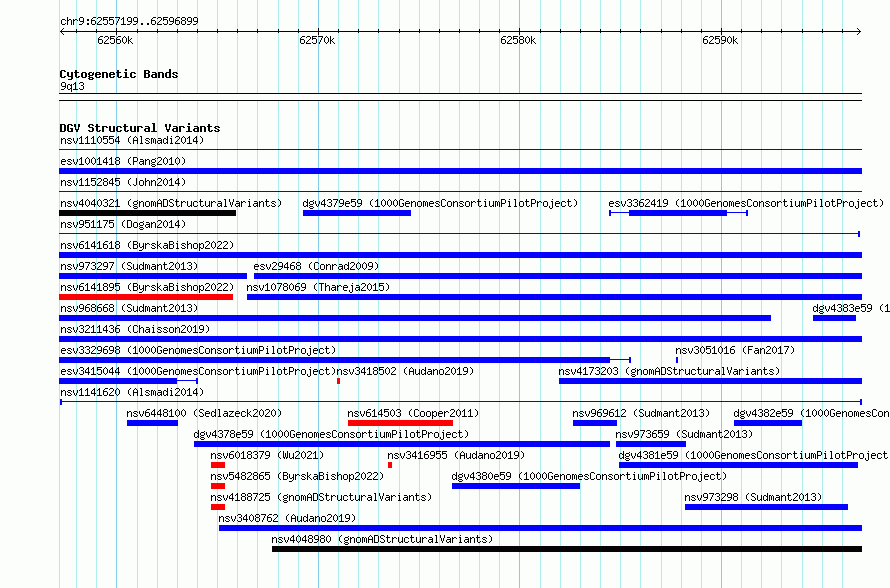
Task: Select the dgv4381e59 variant blue bar
Action: (738, 465)
